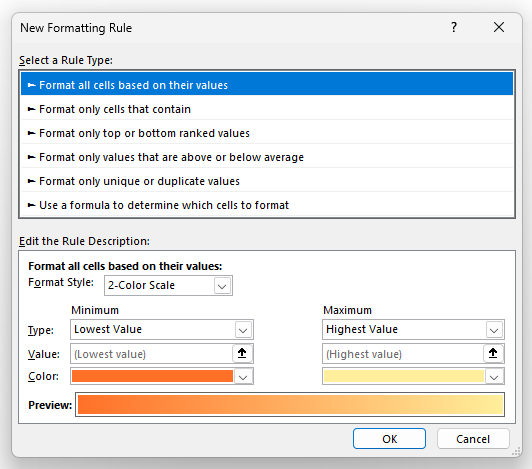Screen dimensions: 532x469
Task: Click the Minimum value range selector arrow icon
Action: [x=242, y=353]
